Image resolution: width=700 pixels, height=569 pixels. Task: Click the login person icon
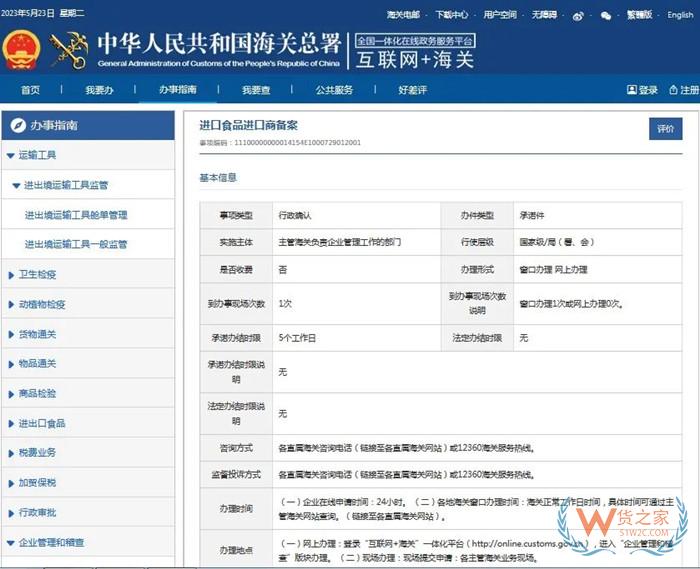[x=631, y=90]
